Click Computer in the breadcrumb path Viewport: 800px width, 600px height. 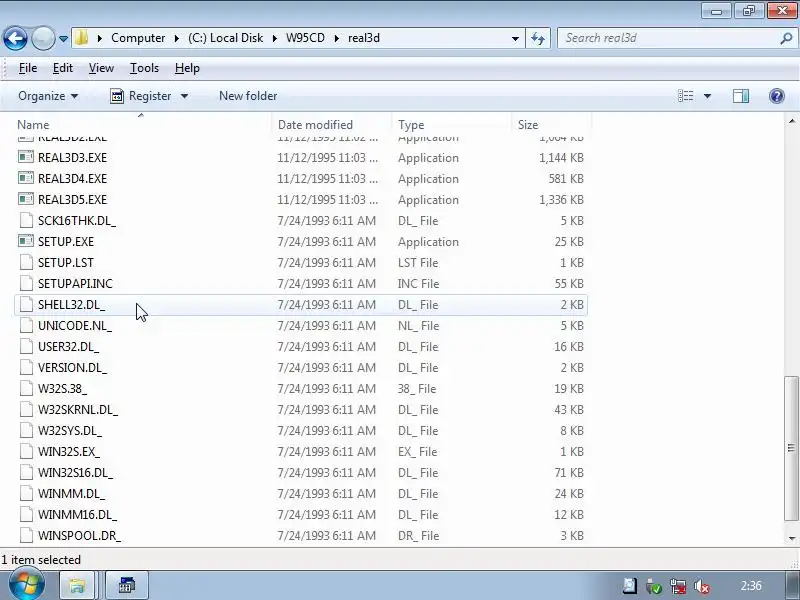138,38
